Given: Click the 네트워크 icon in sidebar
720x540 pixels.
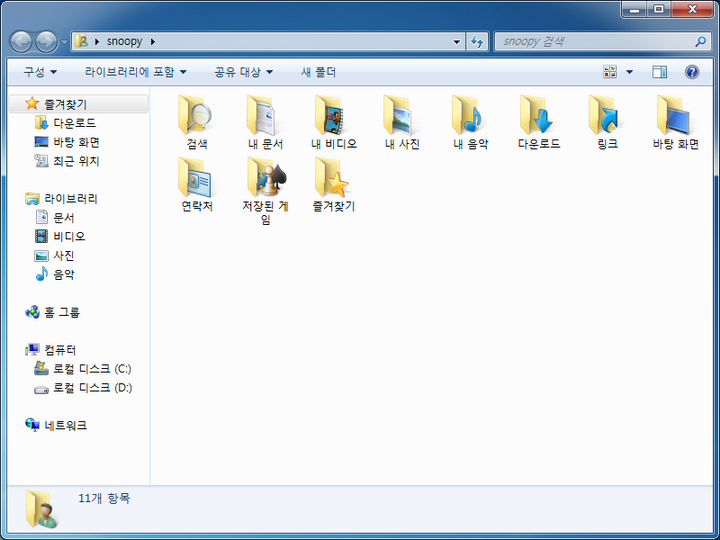Looking at the screenshot, I should tap(32, 425).
